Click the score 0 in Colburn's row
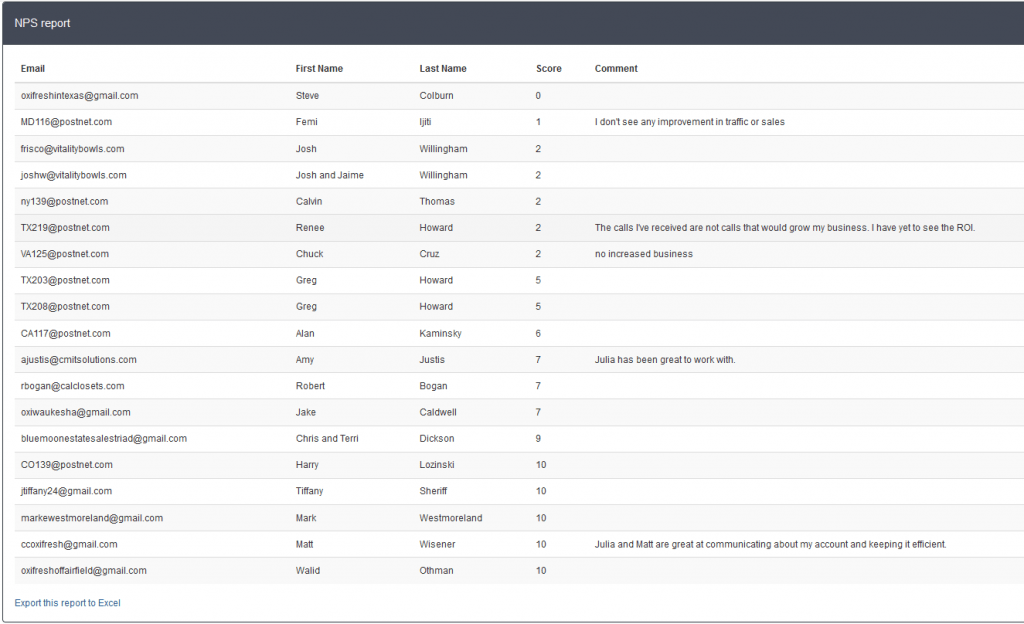Image resolution: width=1024 pixels, height=624 pixels. 538,95
